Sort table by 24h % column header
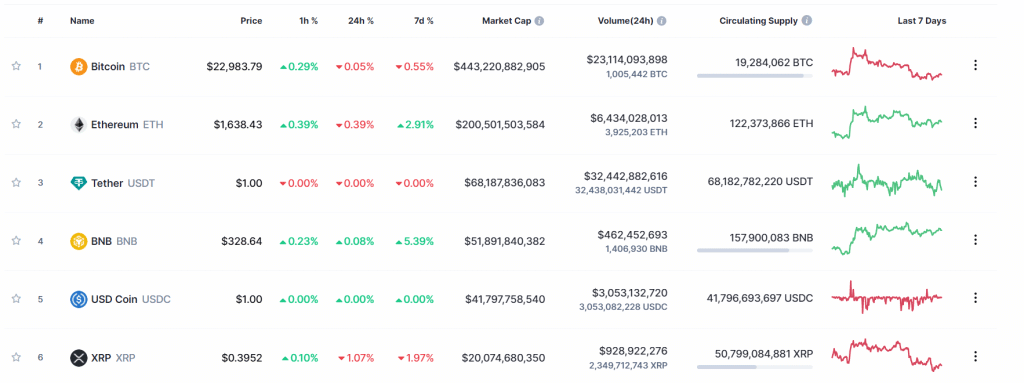 pyautogui.click(x=361, y=21)
